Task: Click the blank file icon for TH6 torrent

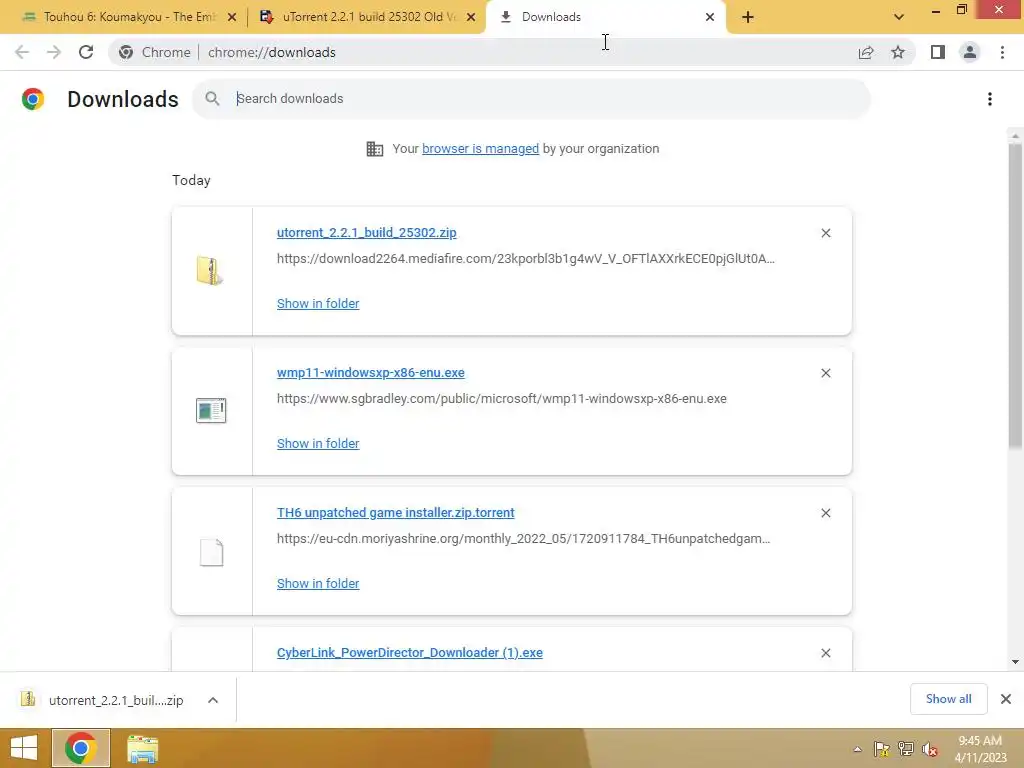Action: (x=211, y=552)
